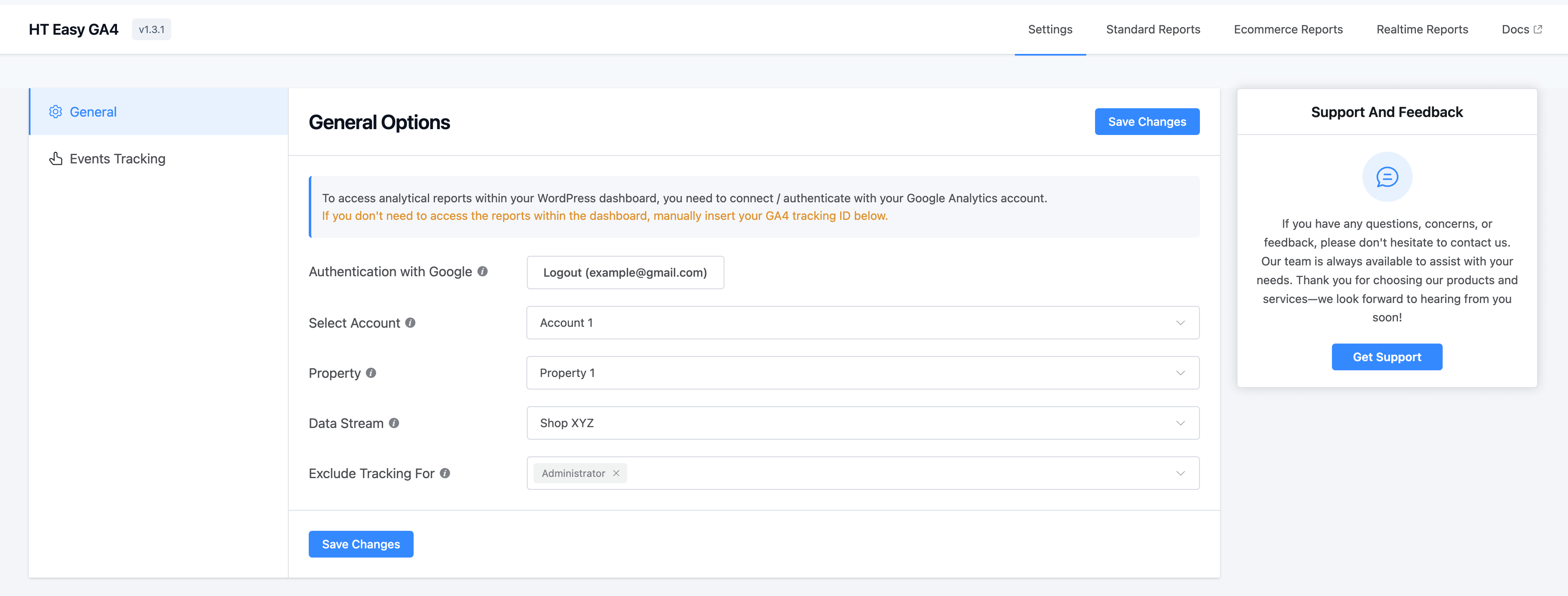Open the Docs link in header
Viewport: 1568px width, 596px height.
coord(1521,29)
